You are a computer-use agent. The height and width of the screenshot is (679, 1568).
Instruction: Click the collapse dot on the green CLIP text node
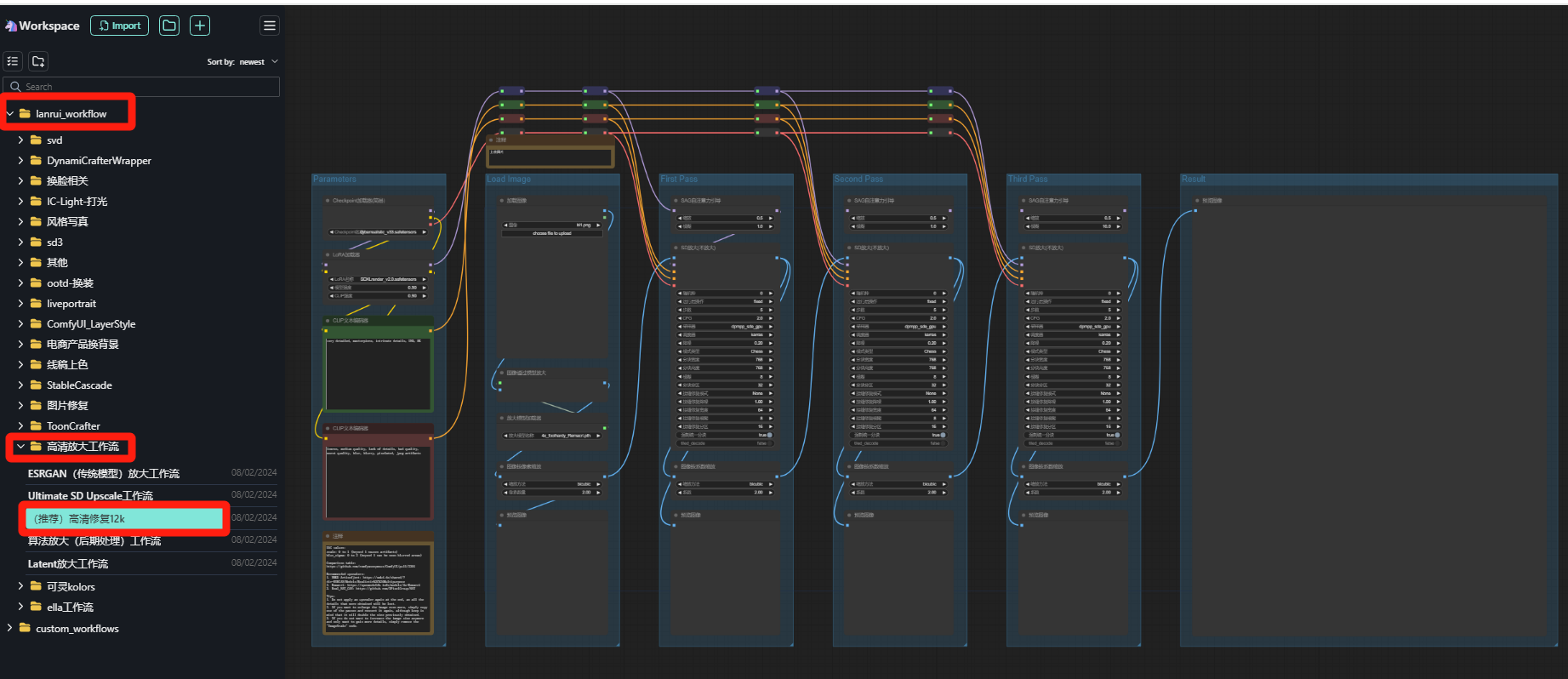coord(328,321)
